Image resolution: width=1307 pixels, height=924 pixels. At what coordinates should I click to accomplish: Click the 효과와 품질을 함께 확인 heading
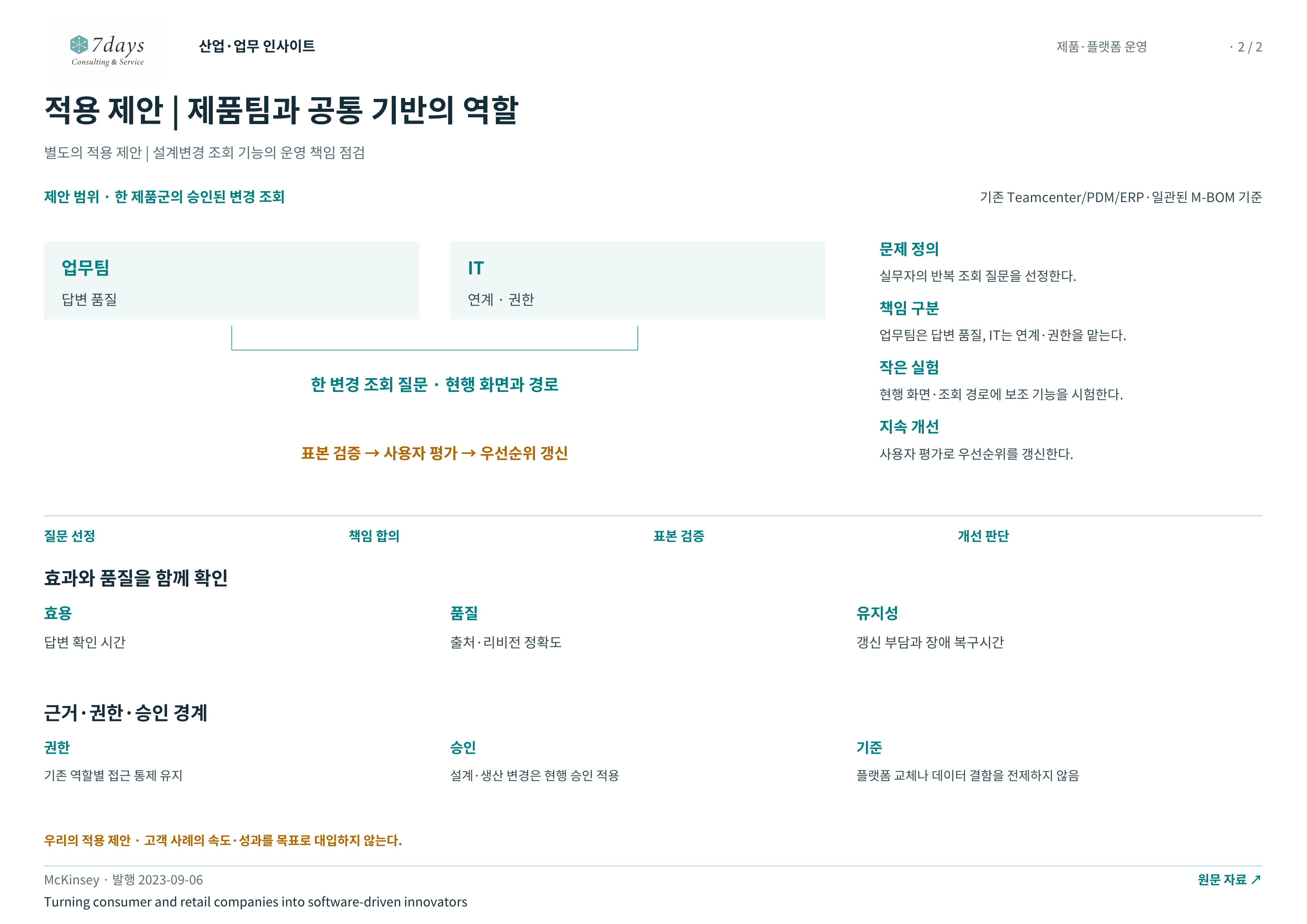[x=136, y=578]
